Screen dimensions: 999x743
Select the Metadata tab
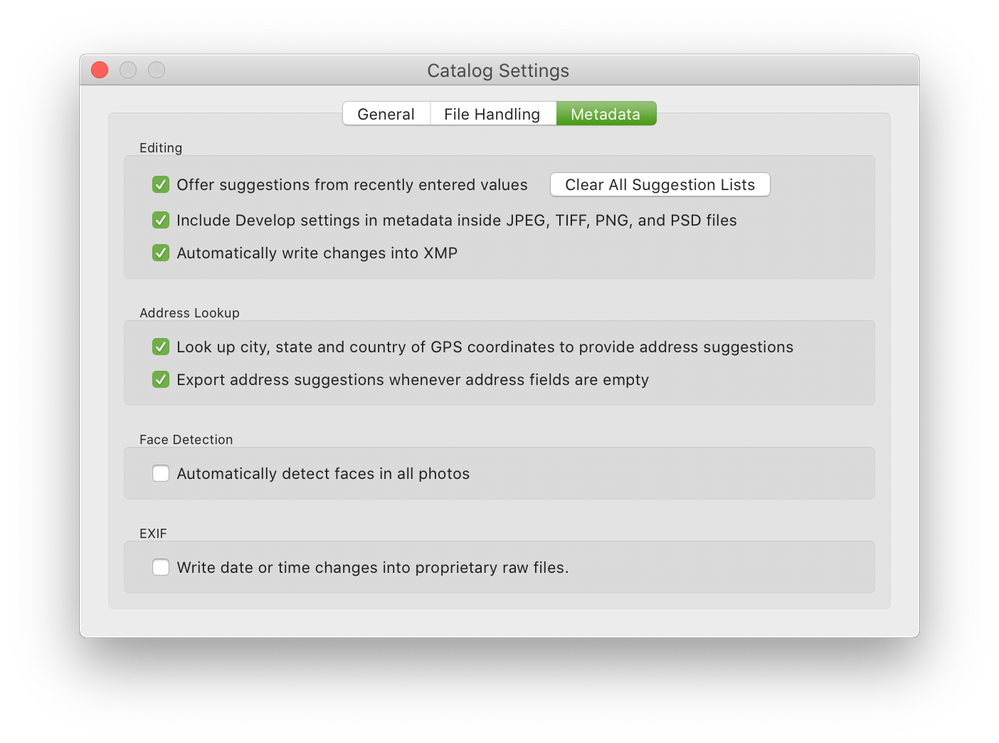[x=605, y=114]
